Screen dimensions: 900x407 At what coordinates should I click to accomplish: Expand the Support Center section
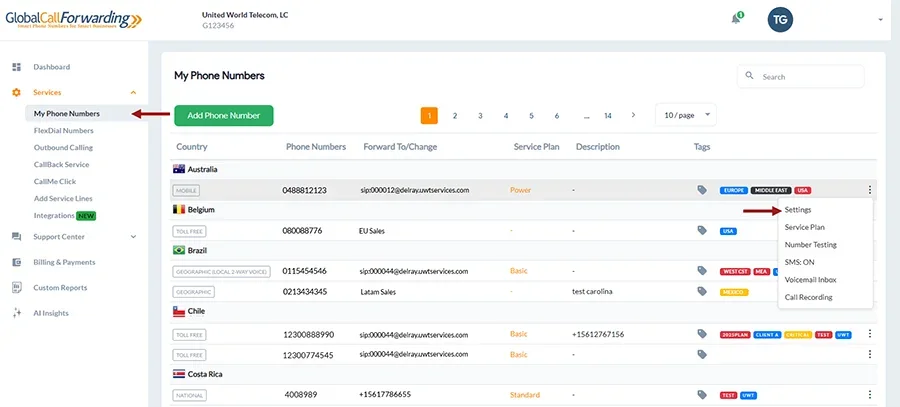click(x=134, y=237)
